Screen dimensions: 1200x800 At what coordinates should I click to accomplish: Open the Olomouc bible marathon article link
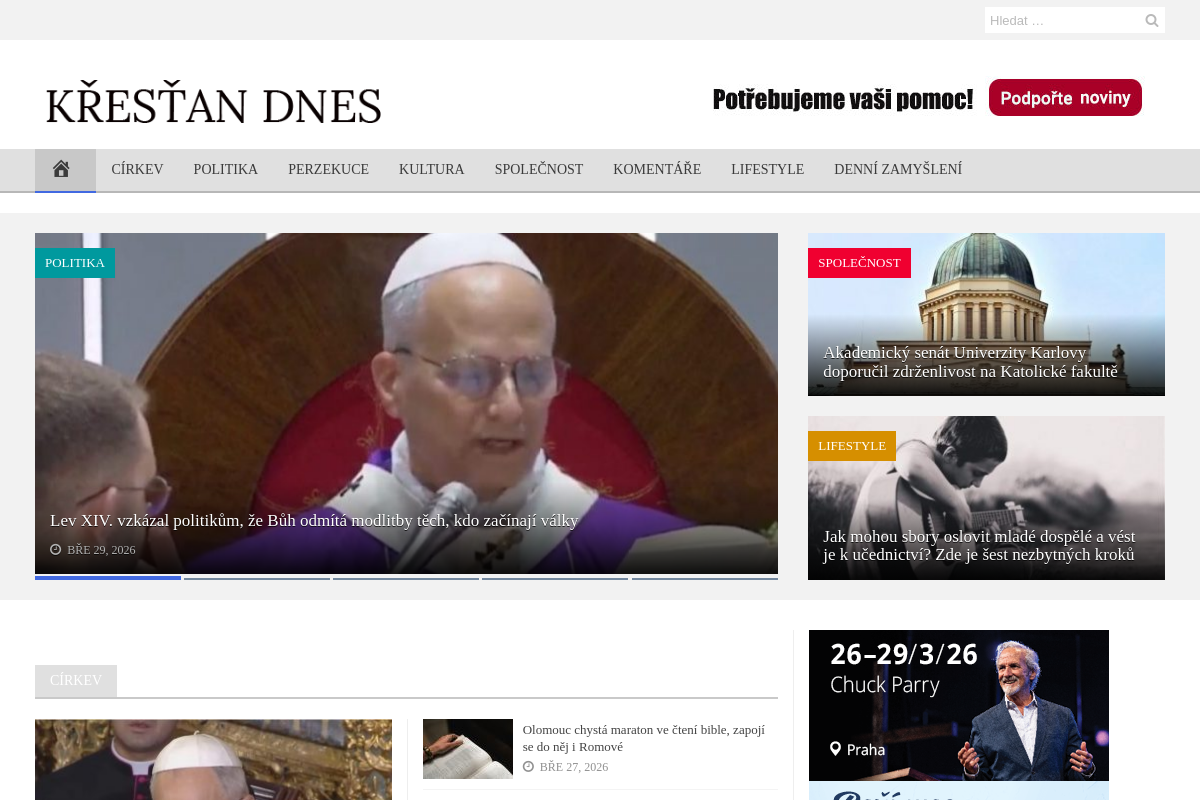tap(643, 738)
